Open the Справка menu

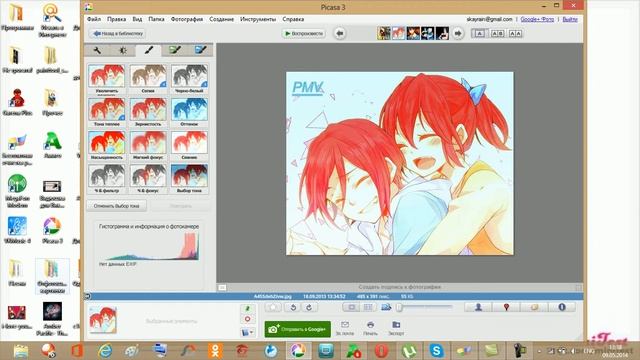[293, 19]
